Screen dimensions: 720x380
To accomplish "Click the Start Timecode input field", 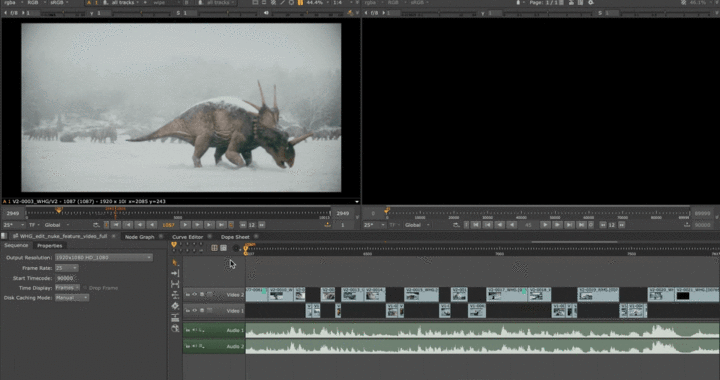I will pos(65,278).
